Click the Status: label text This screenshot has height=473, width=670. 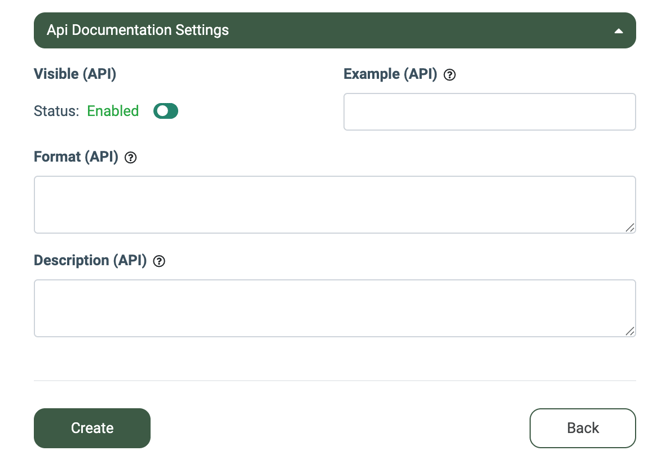(x=56, y=111)
